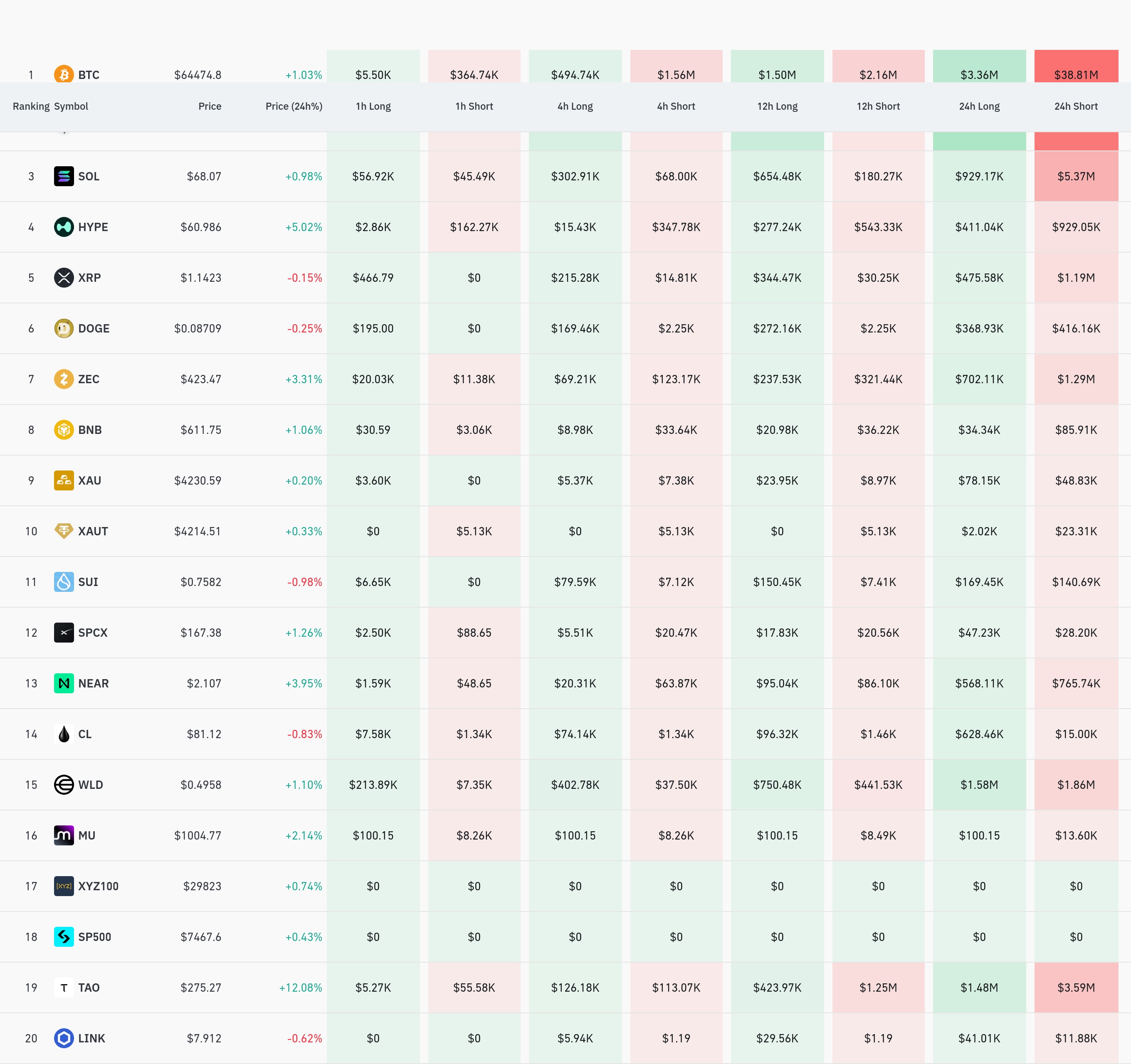1131x1064 pixels.
Task: Click the XAU gold bars icon
Action: point(64,480)
